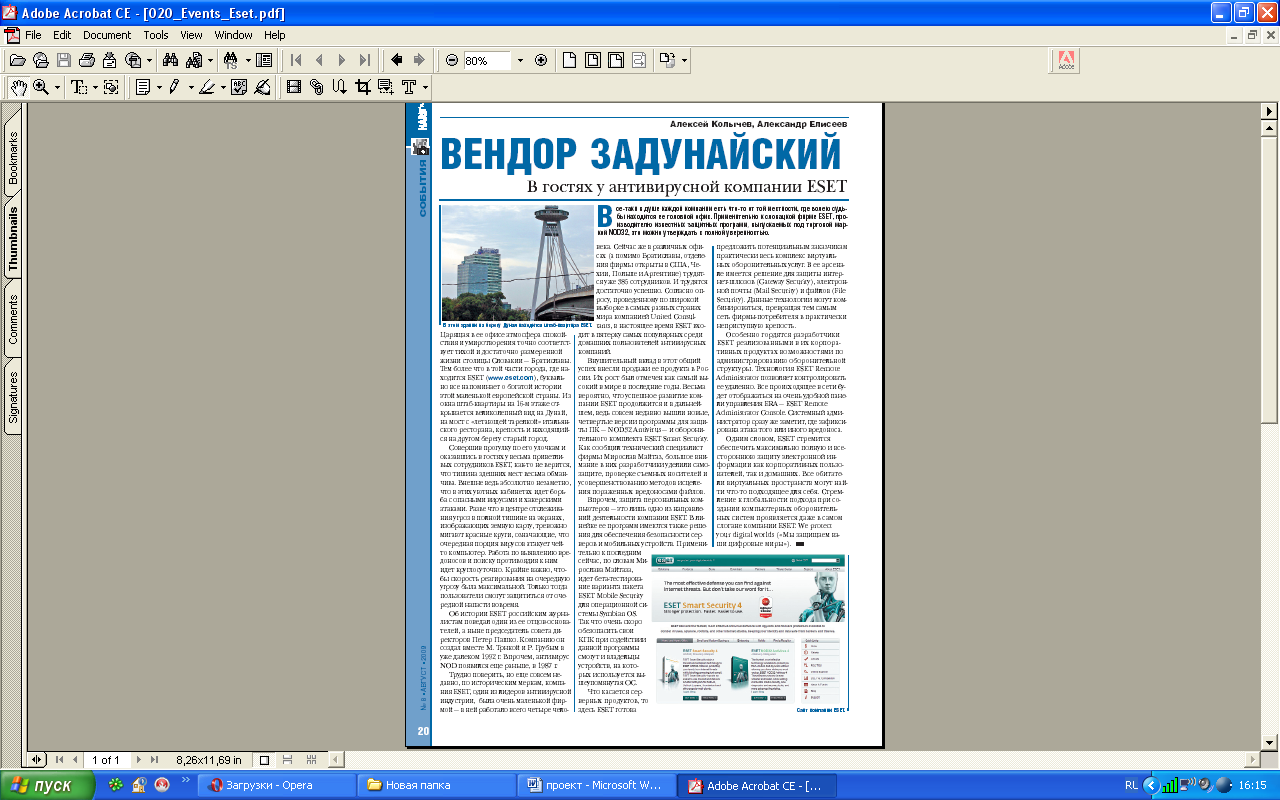1280x800 pixels.
Task: Select the Form tool
Action: (386, 87)
